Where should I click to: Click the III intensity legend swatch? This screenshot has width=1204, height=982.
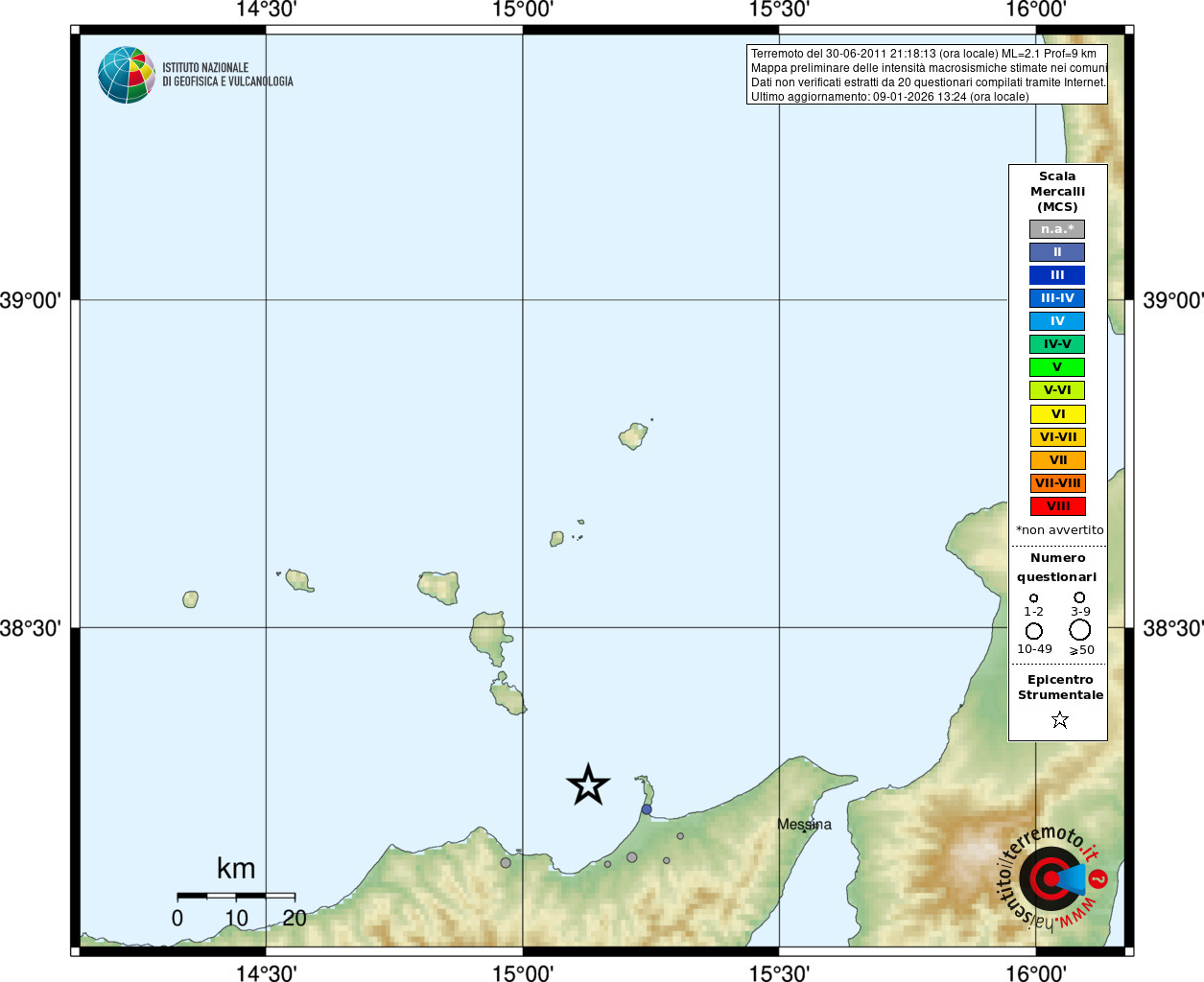pos(1057,275)
